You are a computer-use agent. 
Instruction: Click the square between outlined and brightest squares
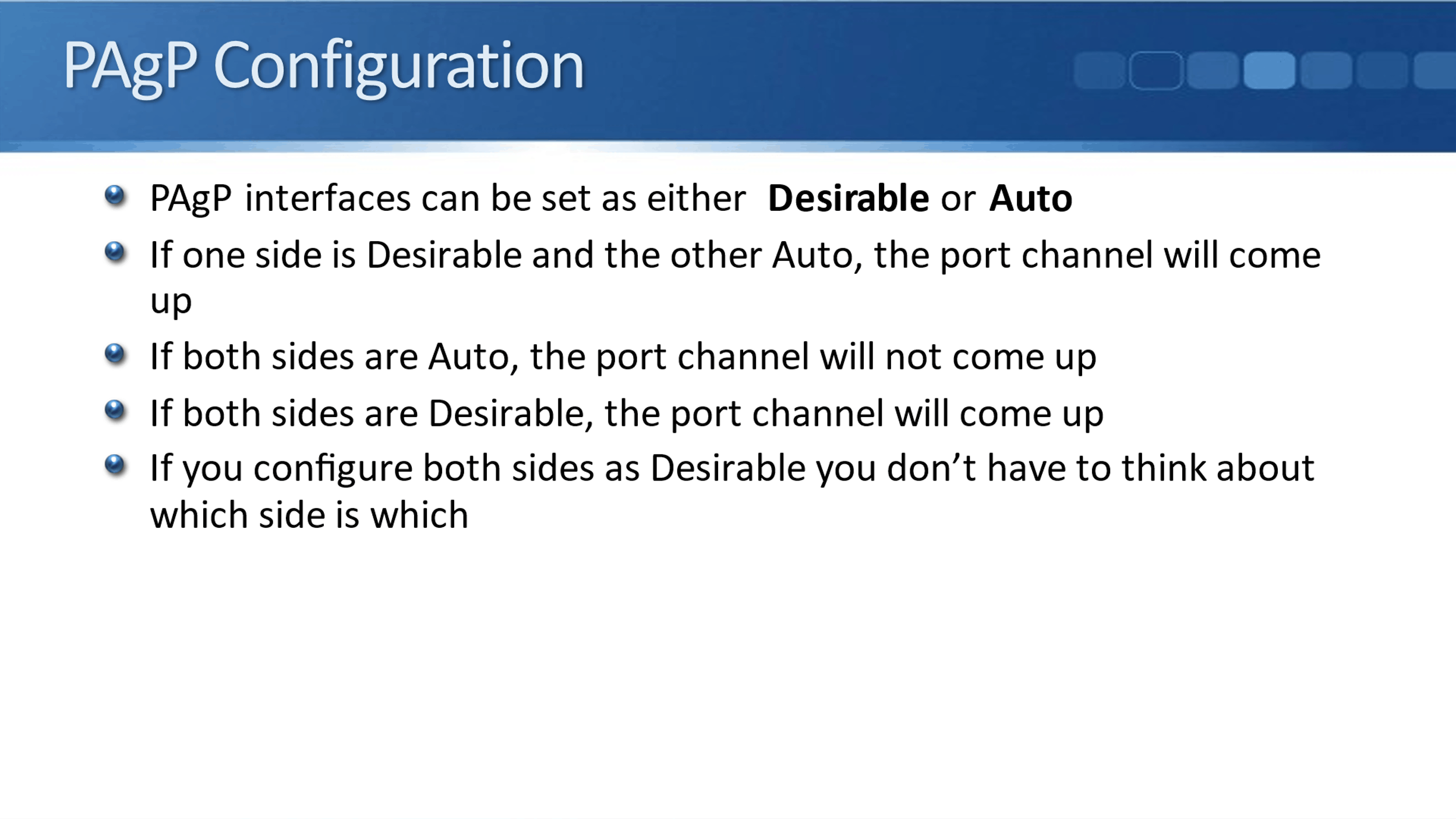1213,70
